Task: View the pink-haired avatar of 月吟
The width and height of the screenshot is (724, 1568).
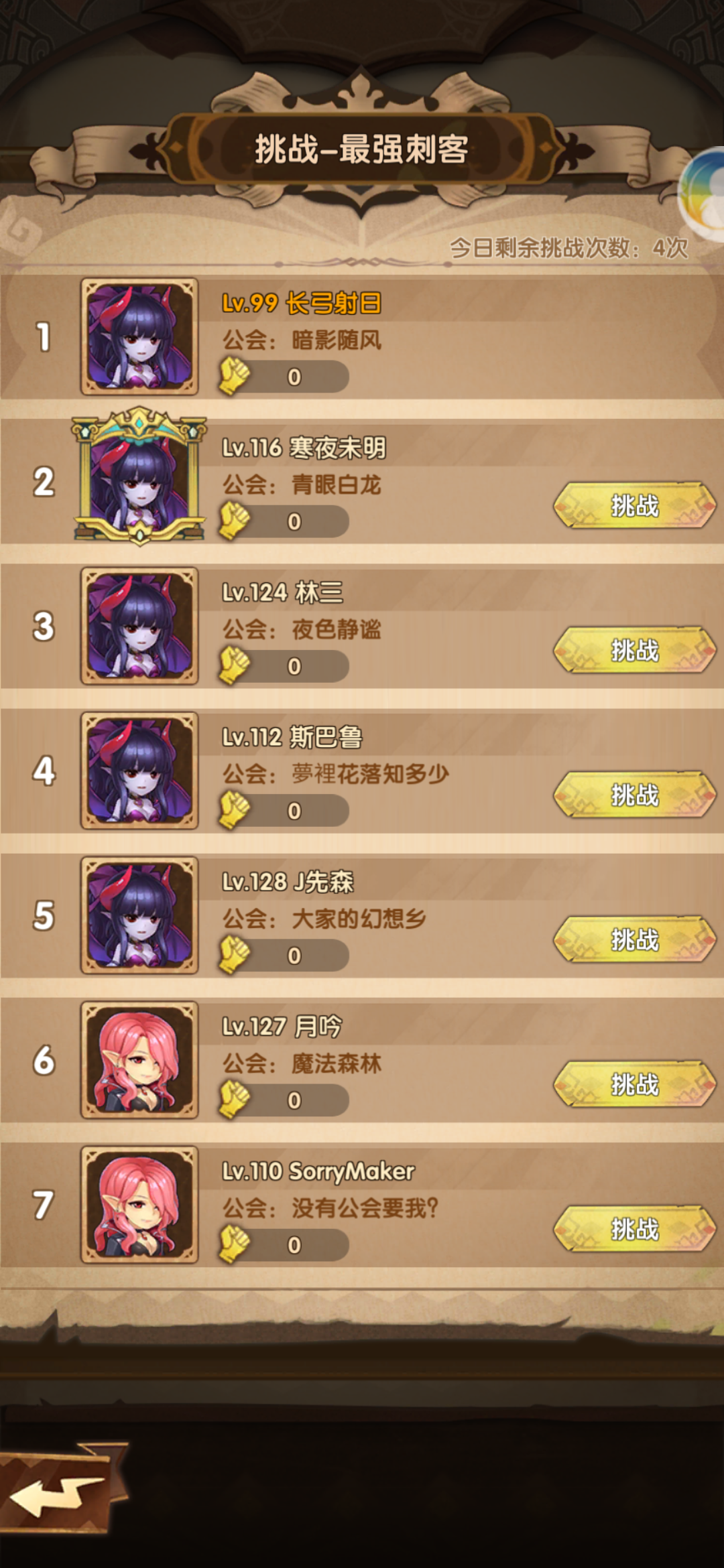Action: point(139,1060)
